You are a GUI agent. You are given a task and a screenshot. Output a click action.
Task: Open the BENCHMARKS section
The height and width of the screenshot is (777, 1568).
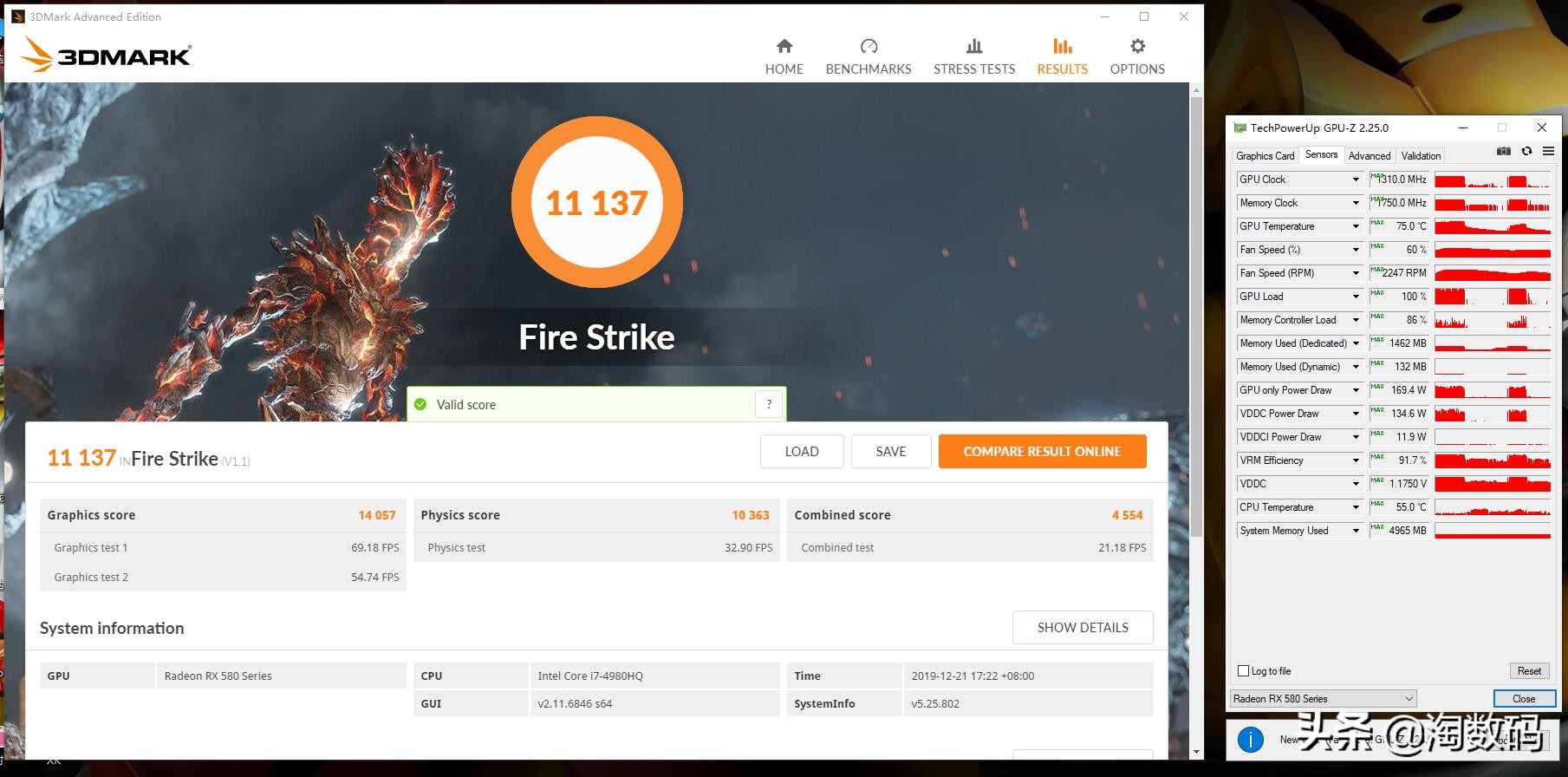click(x=869, y=57)
